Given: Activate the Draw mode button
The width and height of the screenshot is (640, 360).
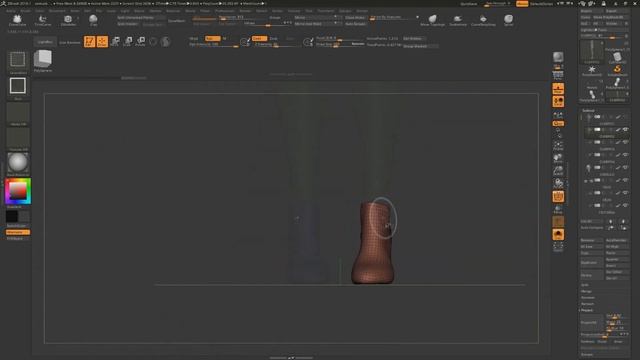Looking at the screenshot, I should (102, 41).
